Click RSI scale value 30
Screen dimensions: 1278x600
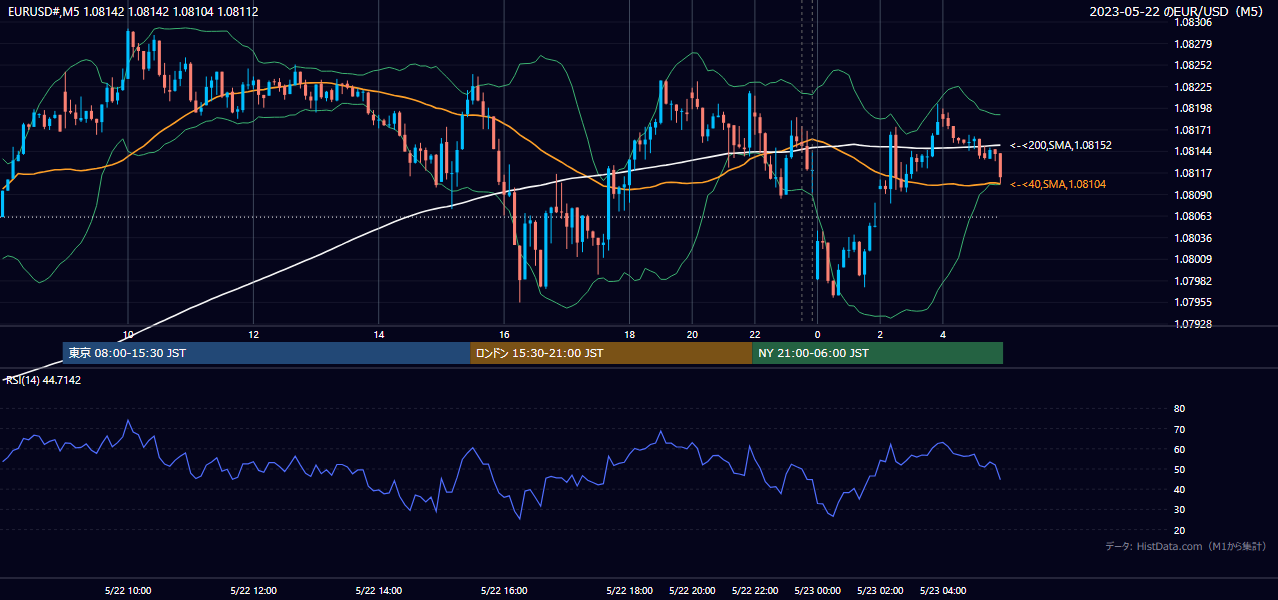[x=1180, y=510]
